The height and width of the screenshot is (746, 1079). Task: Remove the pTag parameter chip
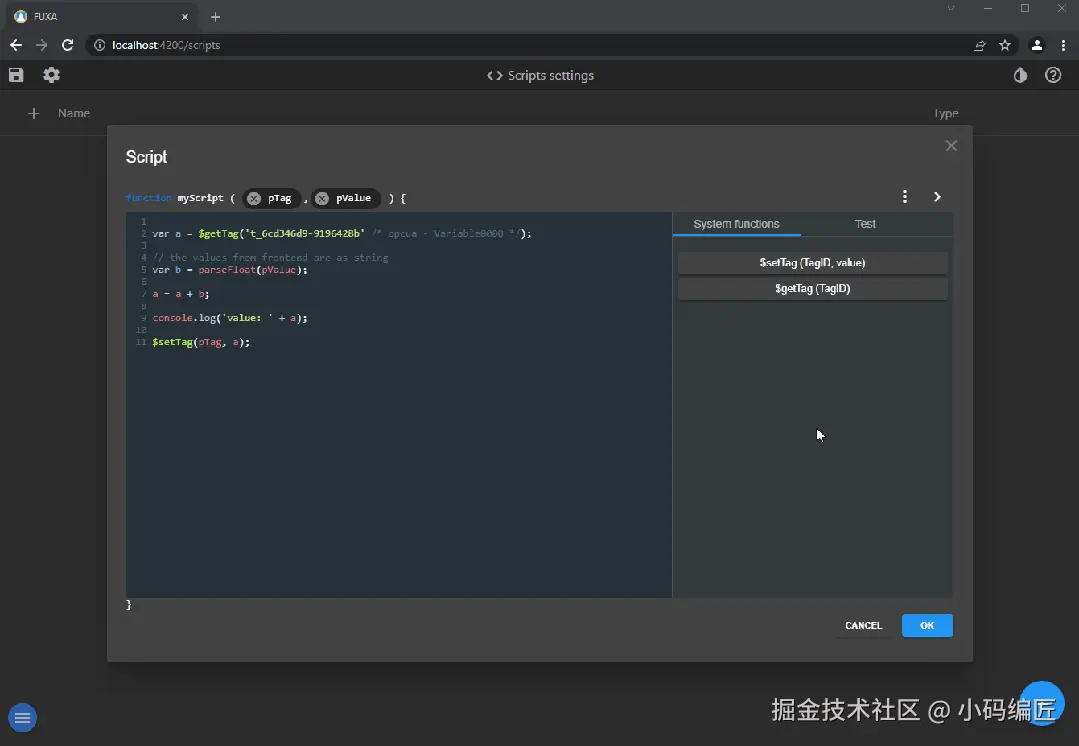(x=254, y=198)
